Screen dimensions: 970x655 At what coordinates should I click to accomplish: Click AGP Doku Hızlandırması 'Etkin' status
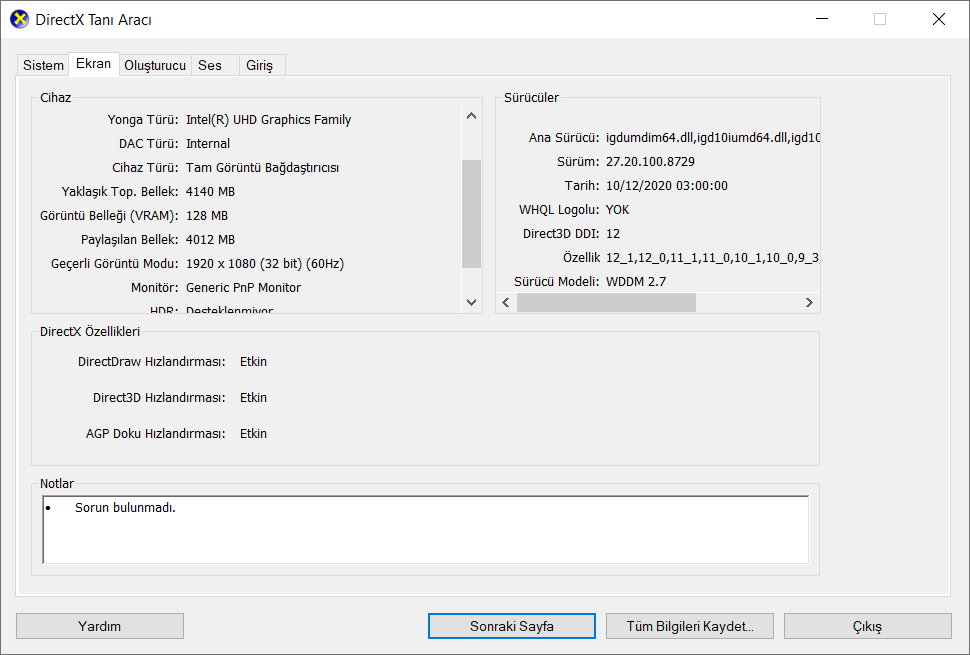pos(254,434)
